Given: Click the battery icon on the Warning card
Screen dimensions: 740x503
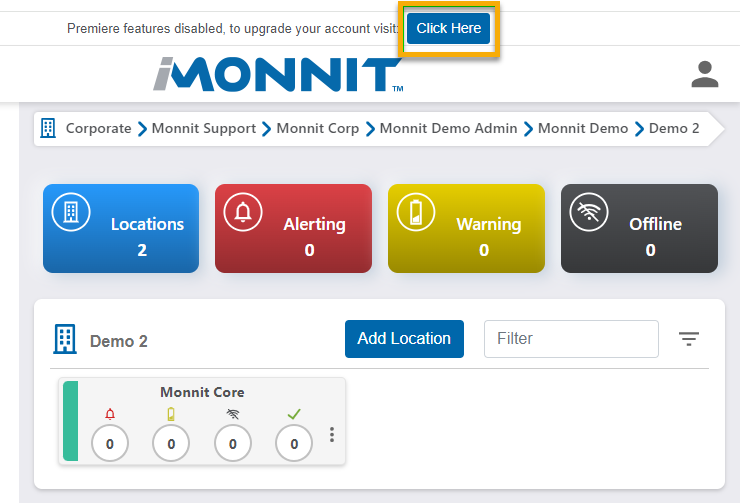Looking at the screenshot, I should (x=416, y=212).
